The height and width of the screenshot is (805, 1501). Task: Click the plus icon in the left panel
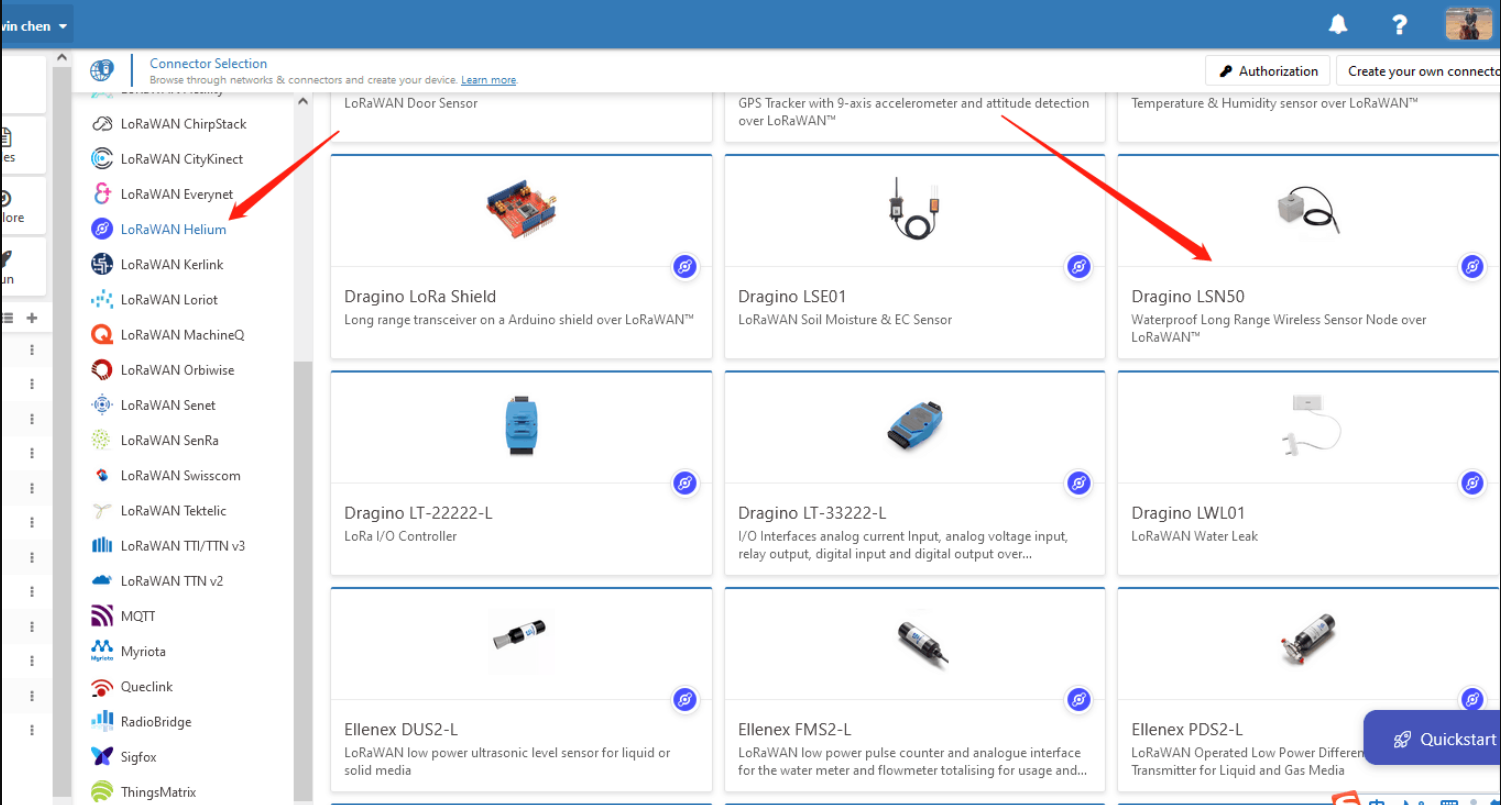pos(32,318)
